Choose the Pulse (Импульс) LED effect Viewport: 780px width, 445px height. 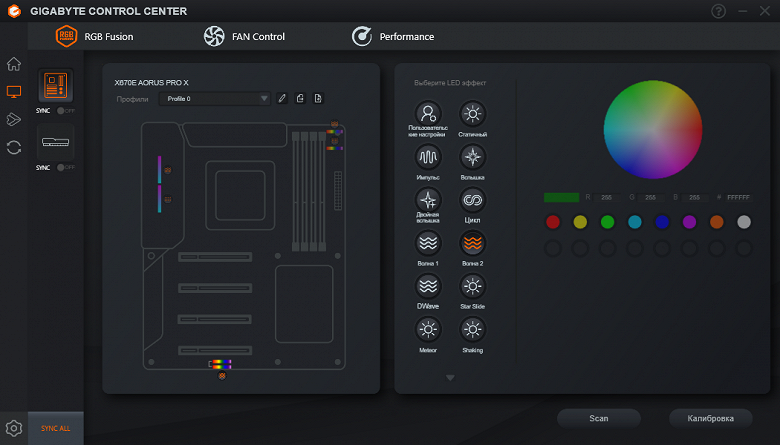[428, 157]
